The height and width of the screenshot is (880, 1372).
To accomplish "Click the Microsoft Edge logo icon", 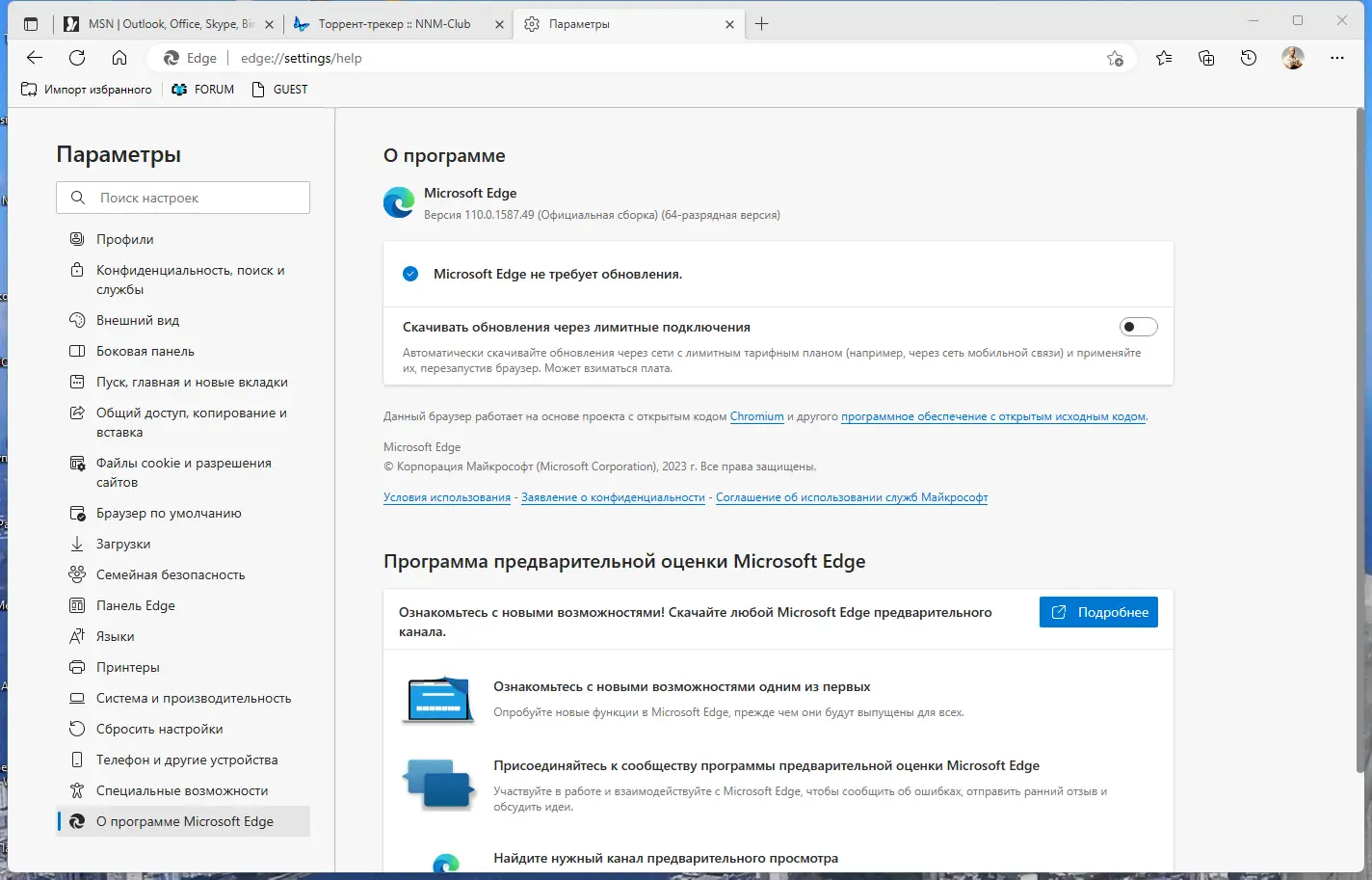I will pos(399,202).
